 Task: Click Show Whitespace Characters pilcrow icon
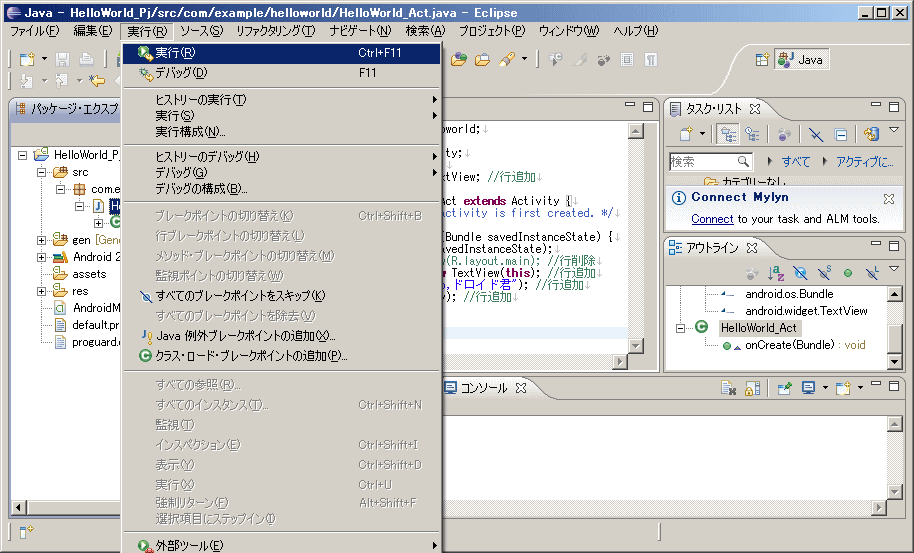pos(651,59)
